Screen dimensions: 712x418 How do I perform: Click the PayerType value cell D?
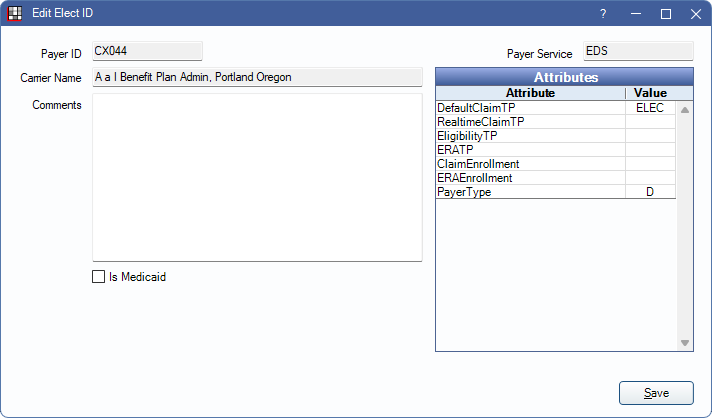pos(650,192)
